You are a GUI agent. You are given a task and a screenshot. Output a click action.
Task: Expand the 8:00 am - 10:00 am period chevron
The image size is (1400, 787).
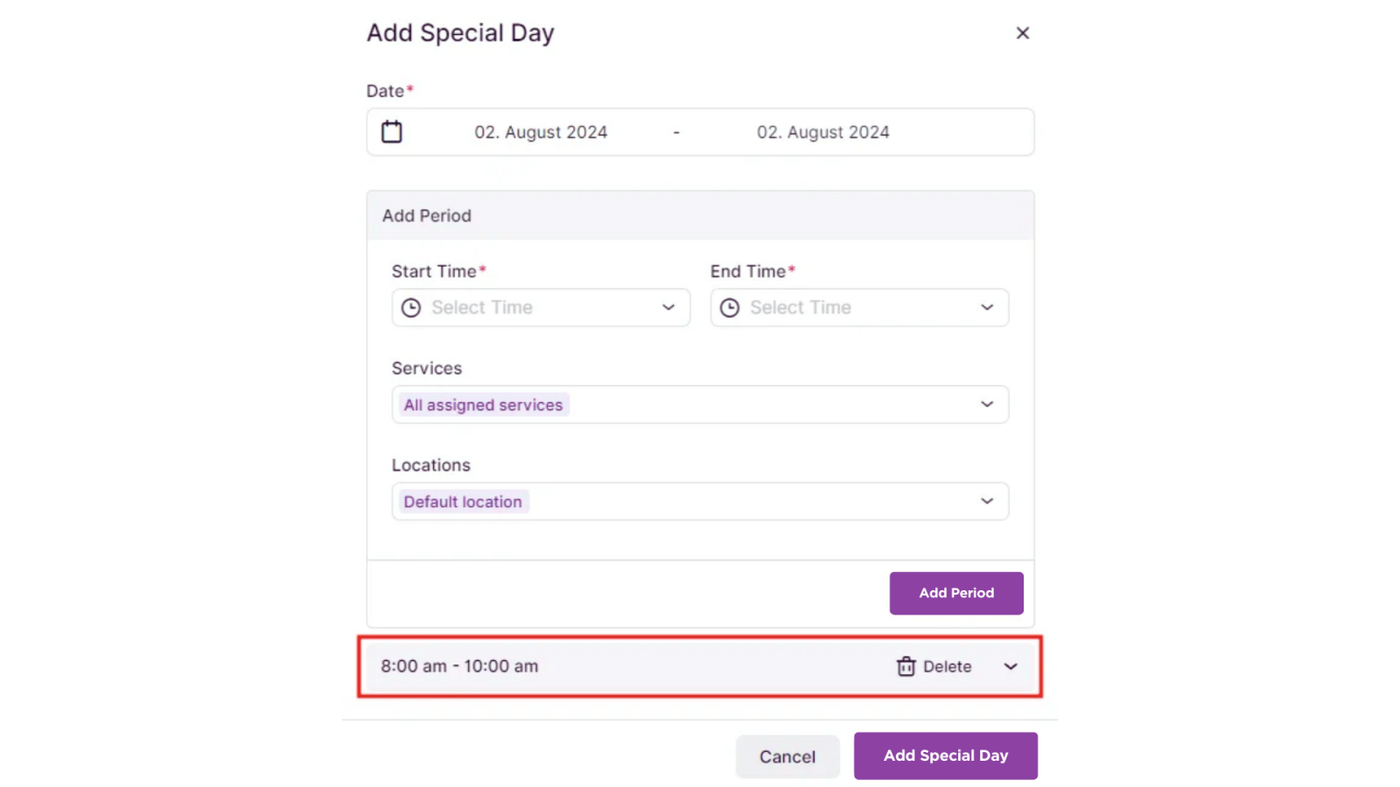[x=1010, y=667]
